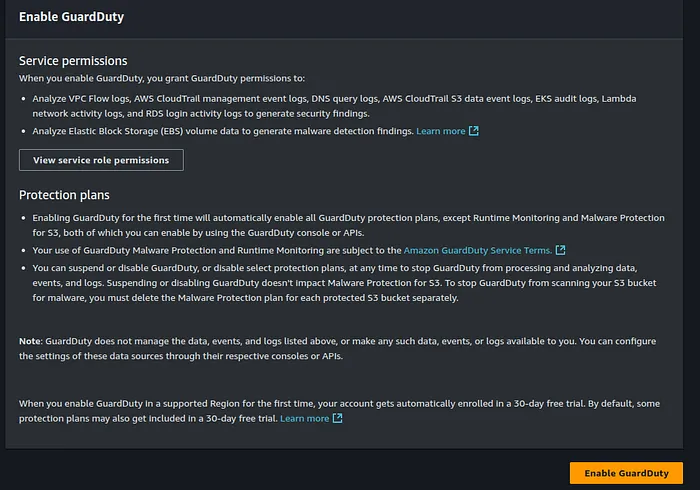Follow Learn more link about 30-day free trial
The image size is (700, 490).
coord(304,419)
